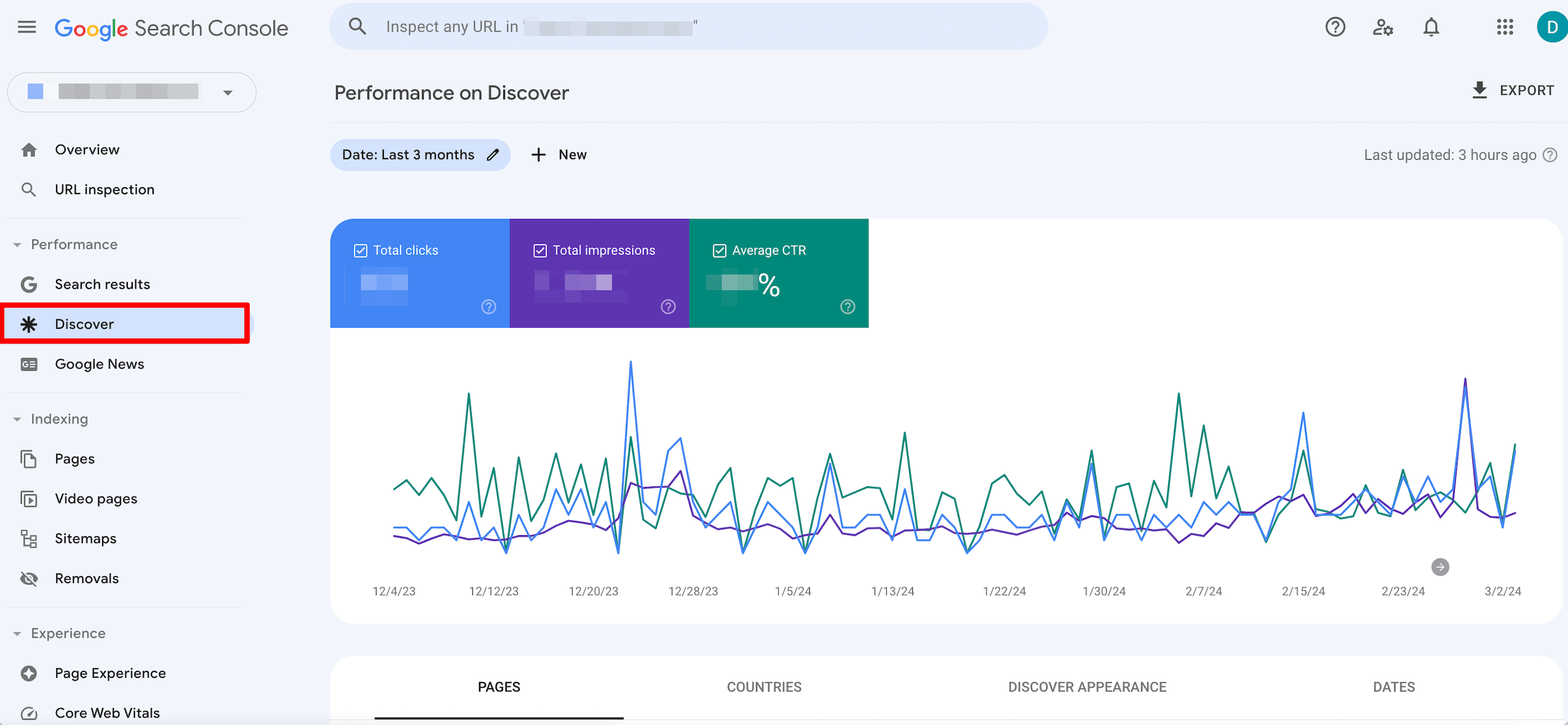Show help for Total impressions card
Screen dimensions: 1568x725
point(668,306)
